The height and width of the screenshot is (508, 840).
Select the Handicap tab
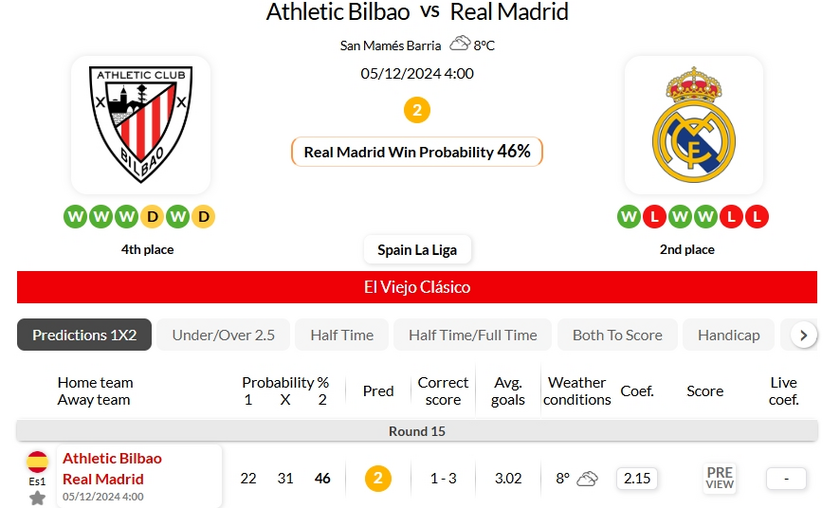click(x=729, y=335)
